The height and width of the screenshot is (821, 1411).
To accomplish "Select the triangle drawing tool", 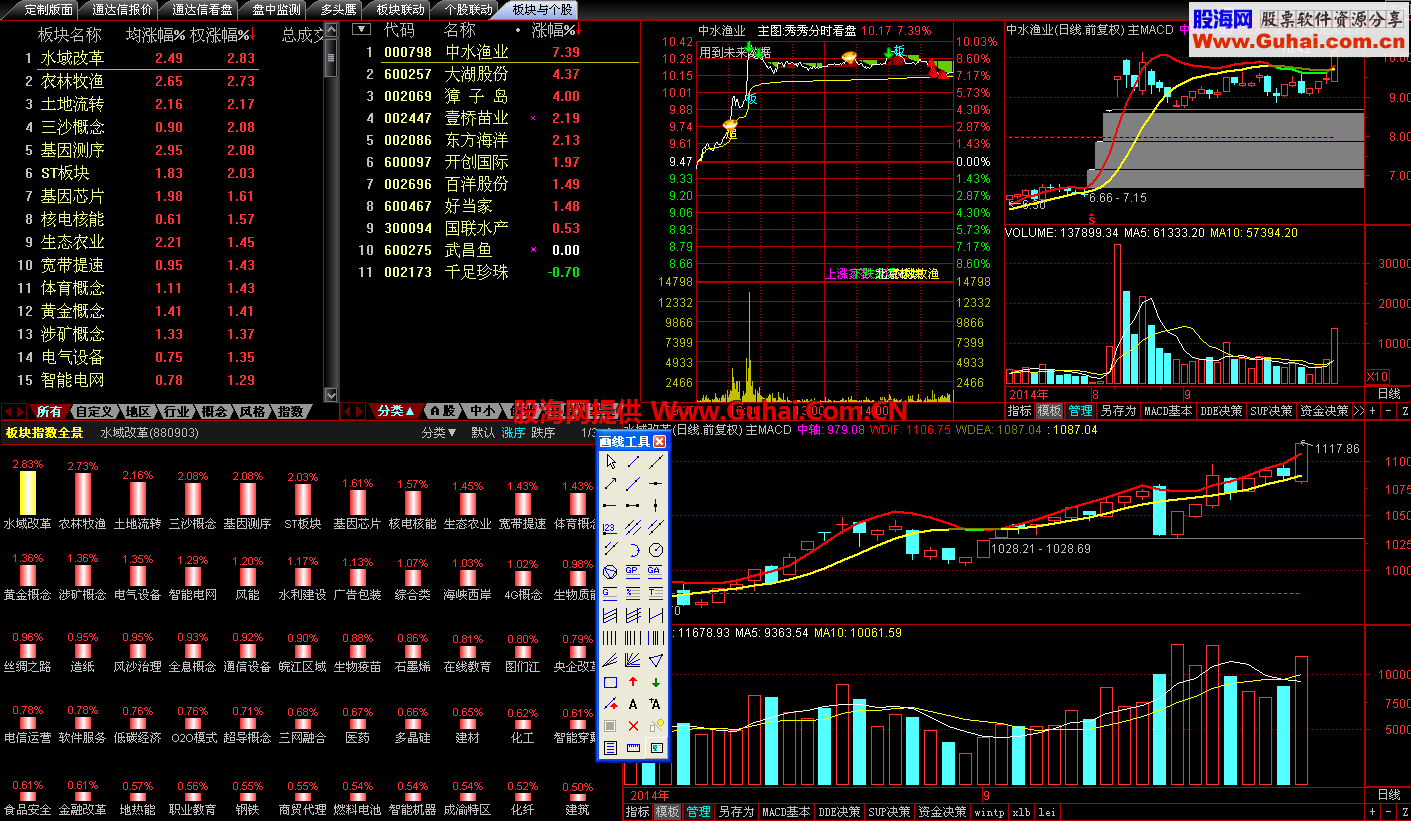I will point(656,659).
